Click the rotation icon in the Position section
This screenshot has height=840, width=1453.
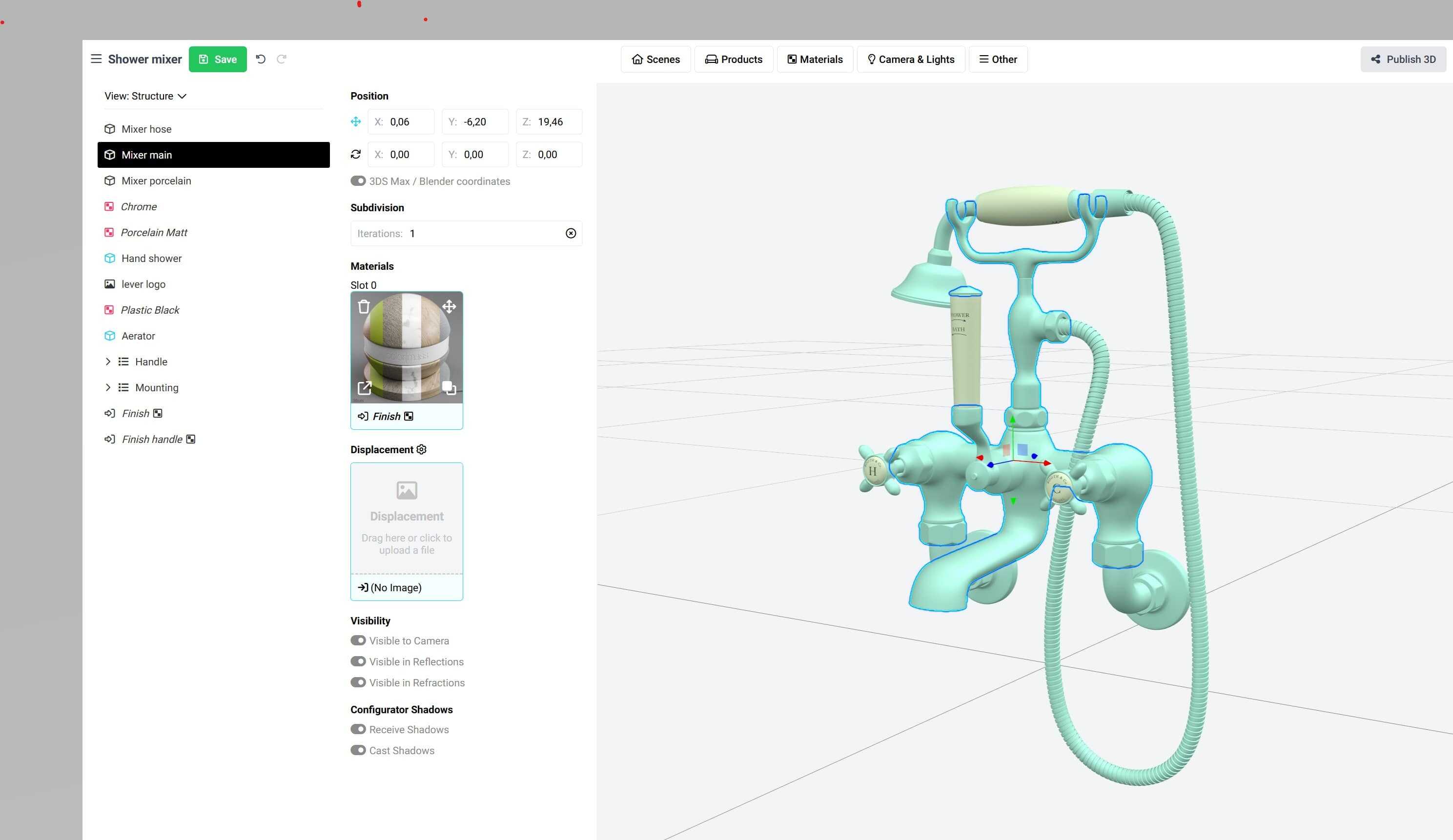tap(355, 155)
